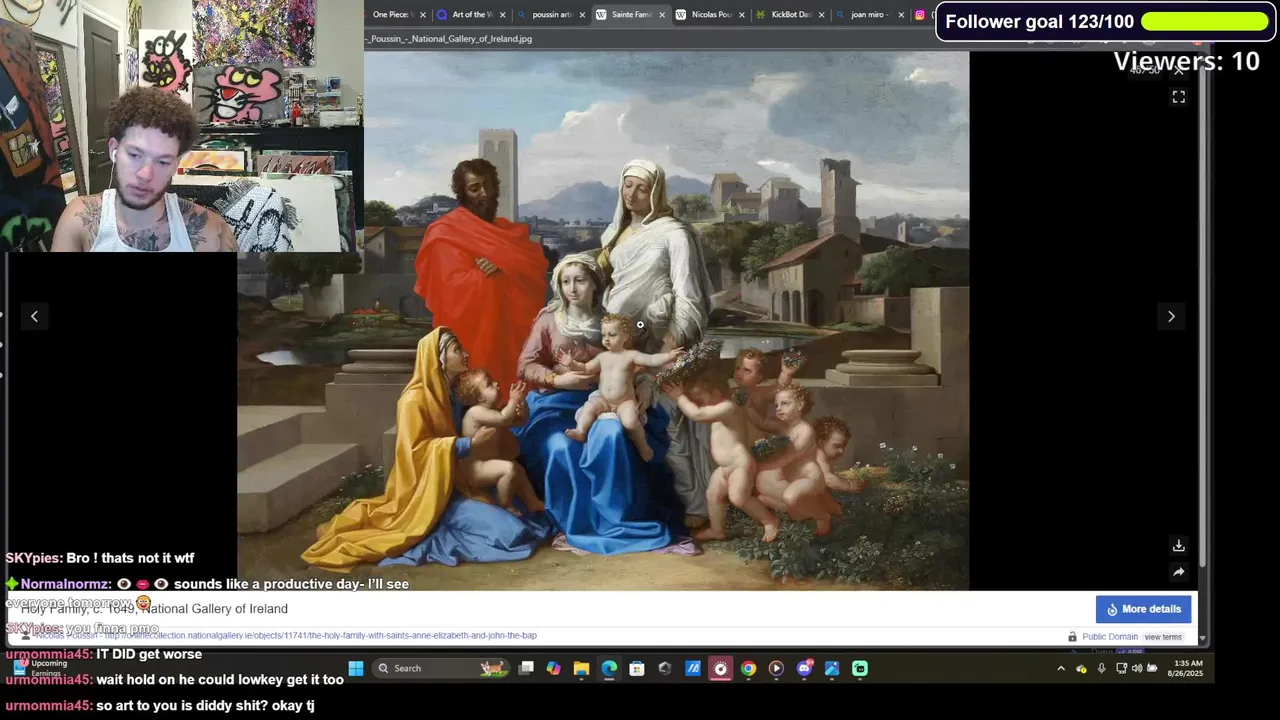
Task: Open the Windows Start menu
Action: (355, 668)
